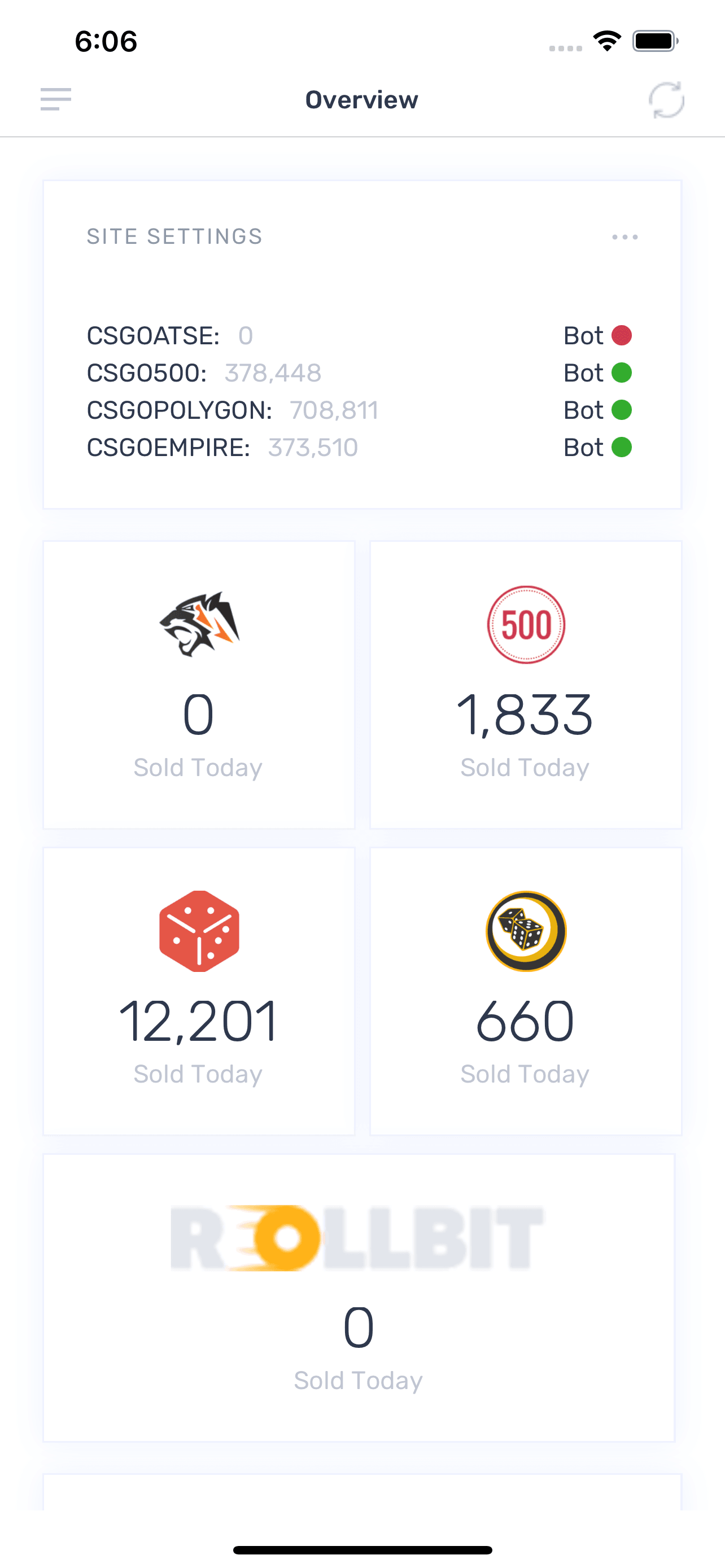
Task: Open the hamburger menu icon
Action: (56, 99)
